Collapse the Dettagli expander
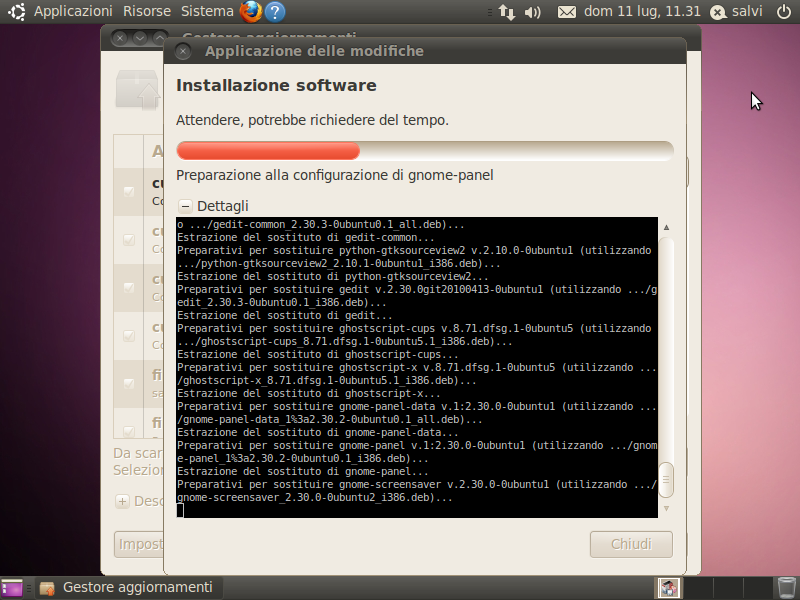This screenshot has width=800, height=600. pos(185,206)
